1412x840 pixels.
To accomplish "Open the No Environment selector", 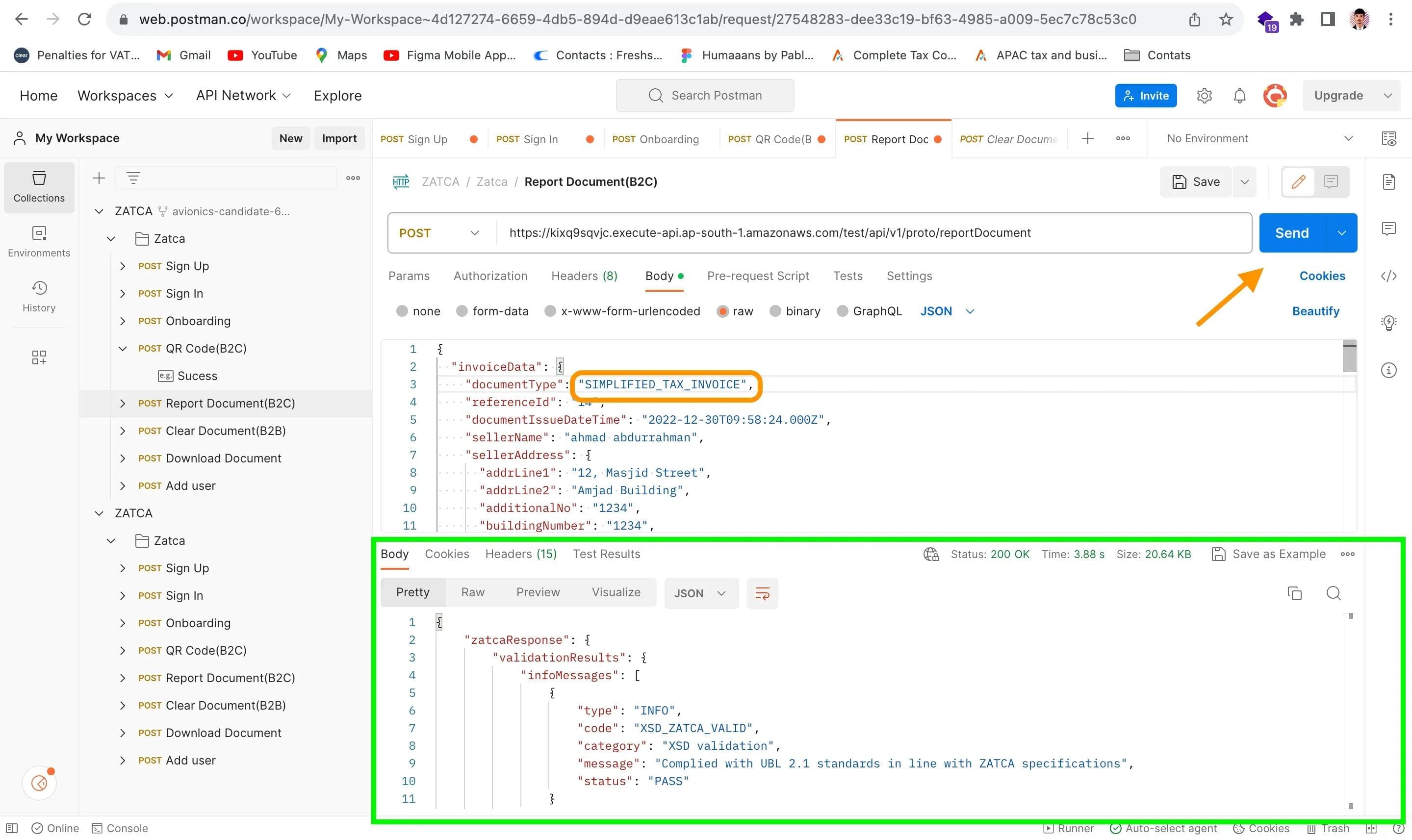I will click(1255, 138).
